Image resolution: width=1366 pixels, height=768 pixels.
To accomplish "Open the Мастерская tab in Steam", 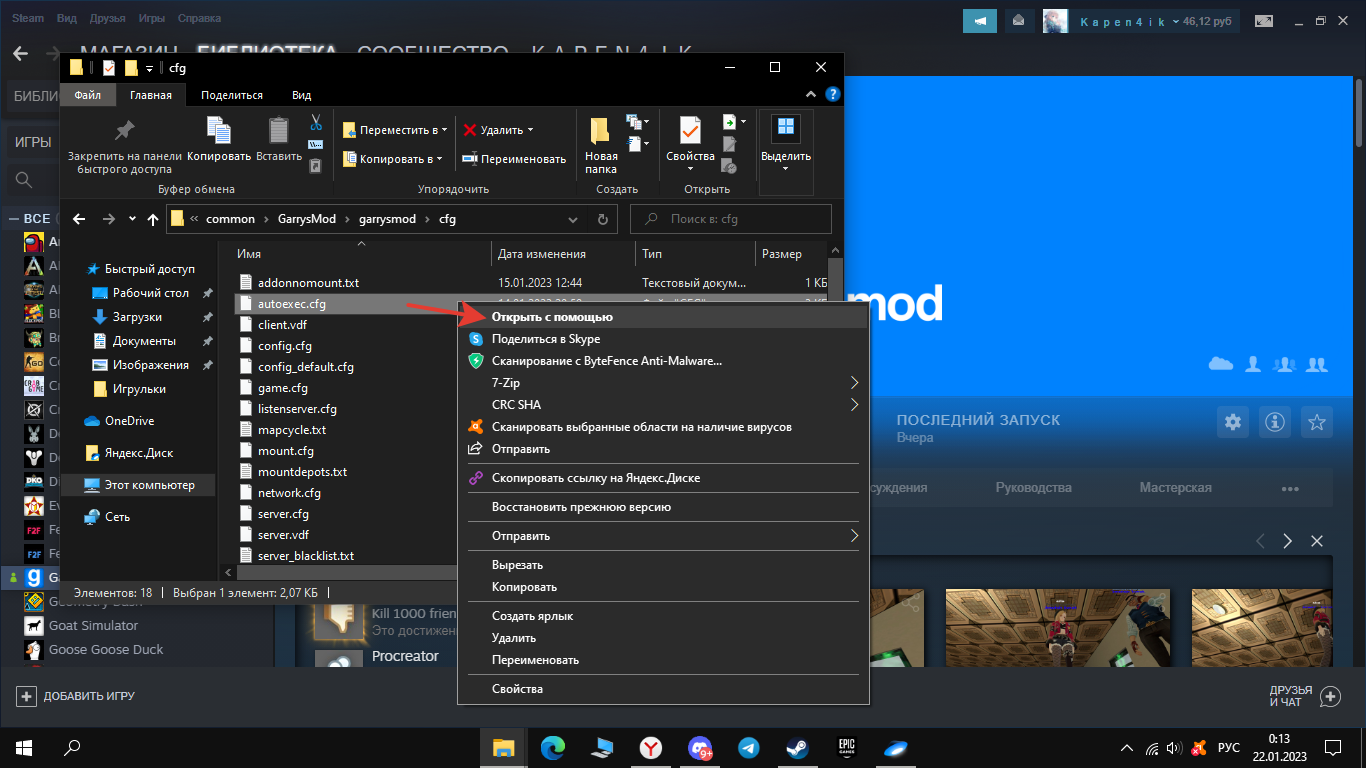I will coord(1175,488).
